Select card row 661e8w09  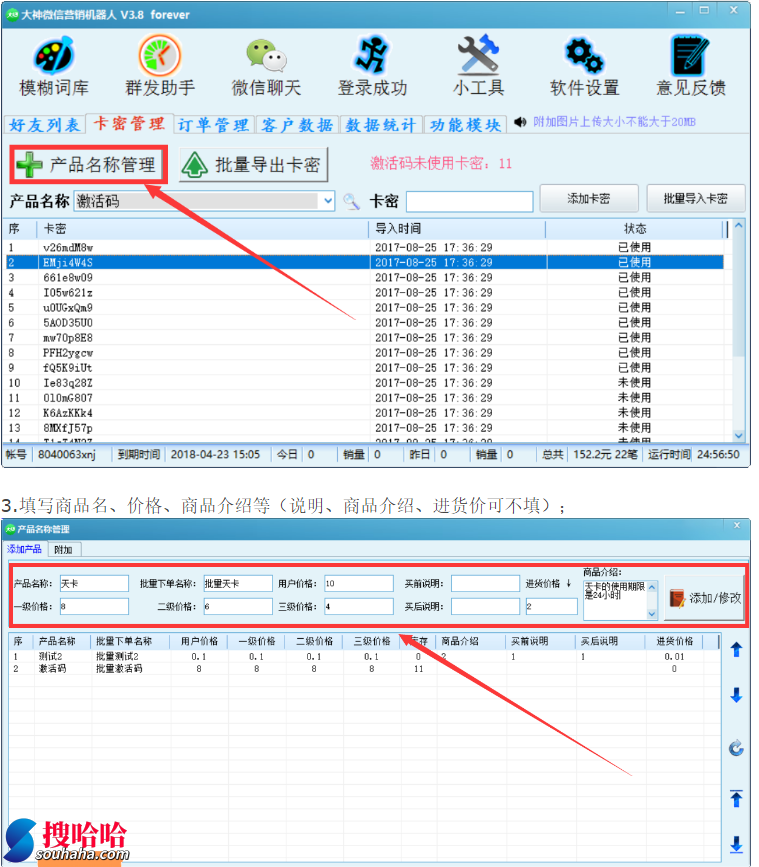[365, 277]
